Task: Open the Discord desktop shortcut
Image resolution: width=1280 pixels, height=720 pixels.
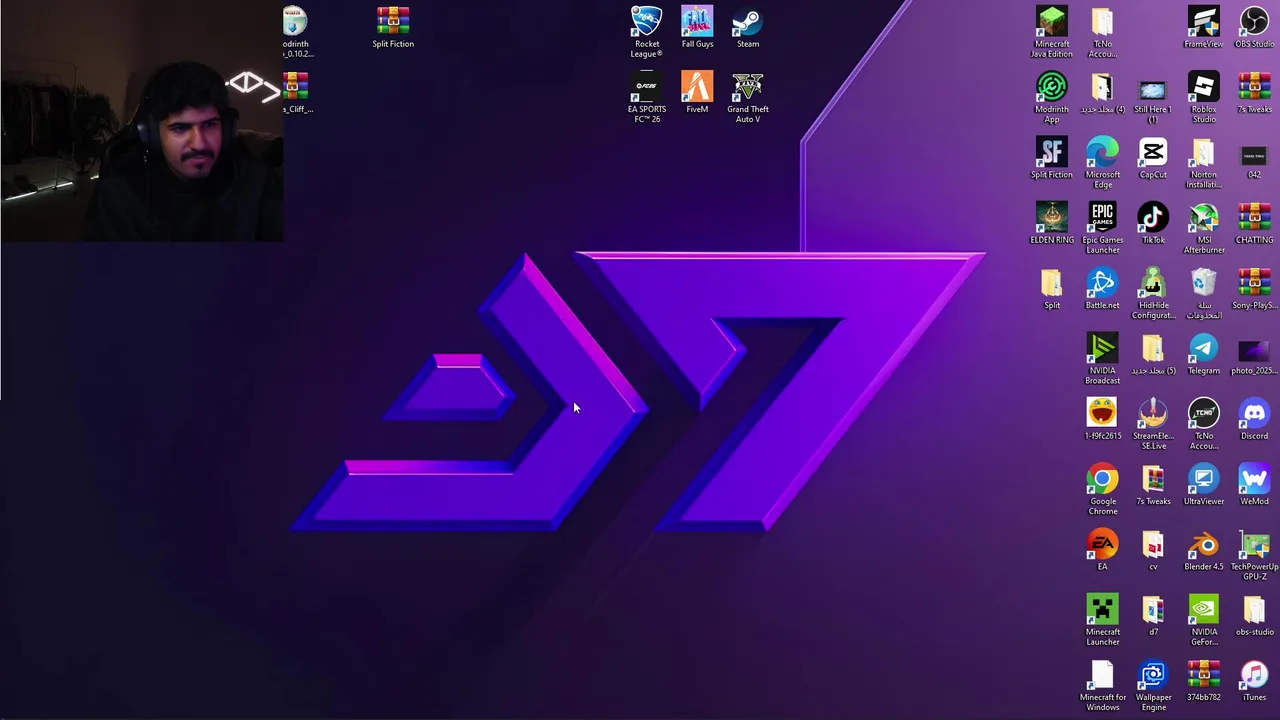Action: [1254, 419]
